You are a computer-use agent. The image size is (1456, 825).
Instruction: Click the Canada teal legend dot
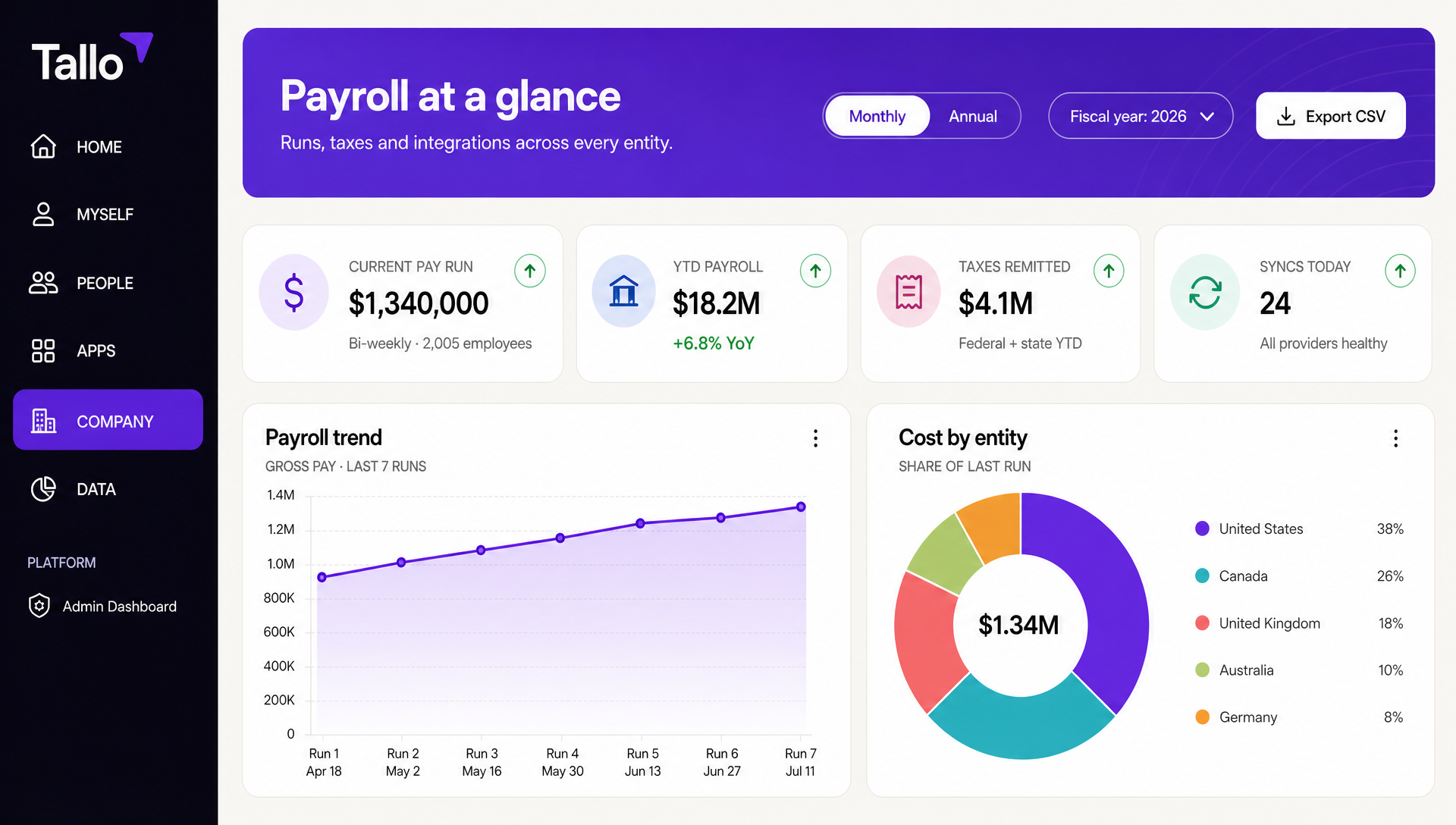tap(1202, 576)
